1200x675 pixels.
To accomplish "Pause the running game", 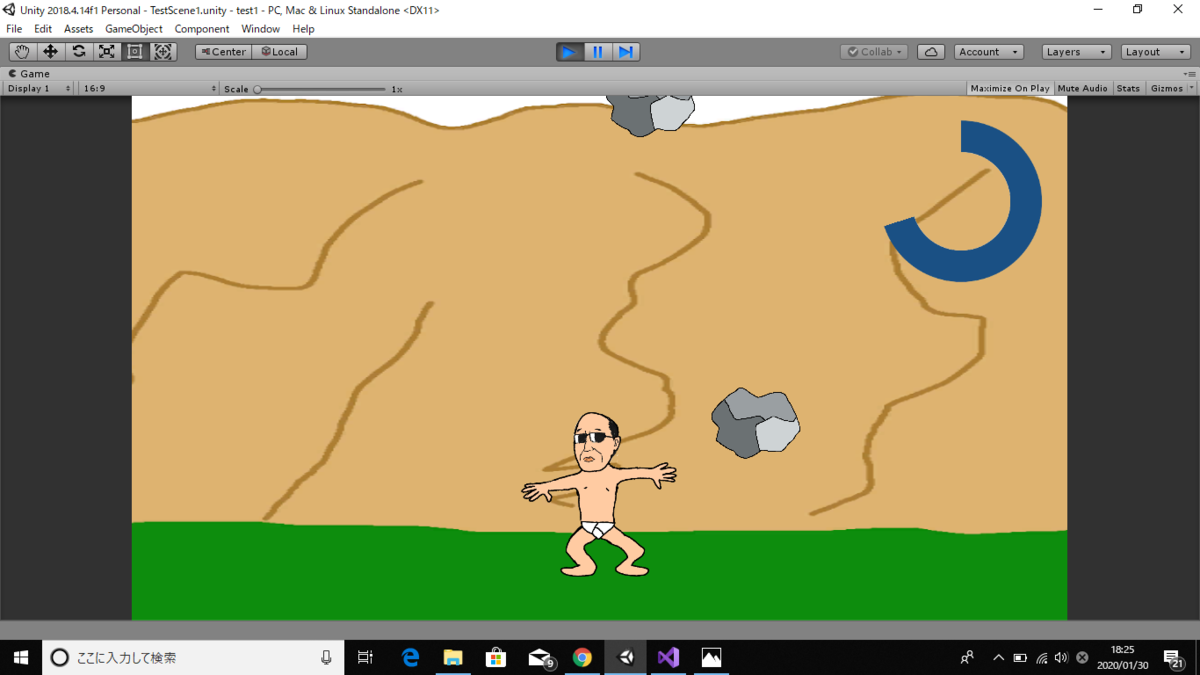I will [x=598, y=52].
